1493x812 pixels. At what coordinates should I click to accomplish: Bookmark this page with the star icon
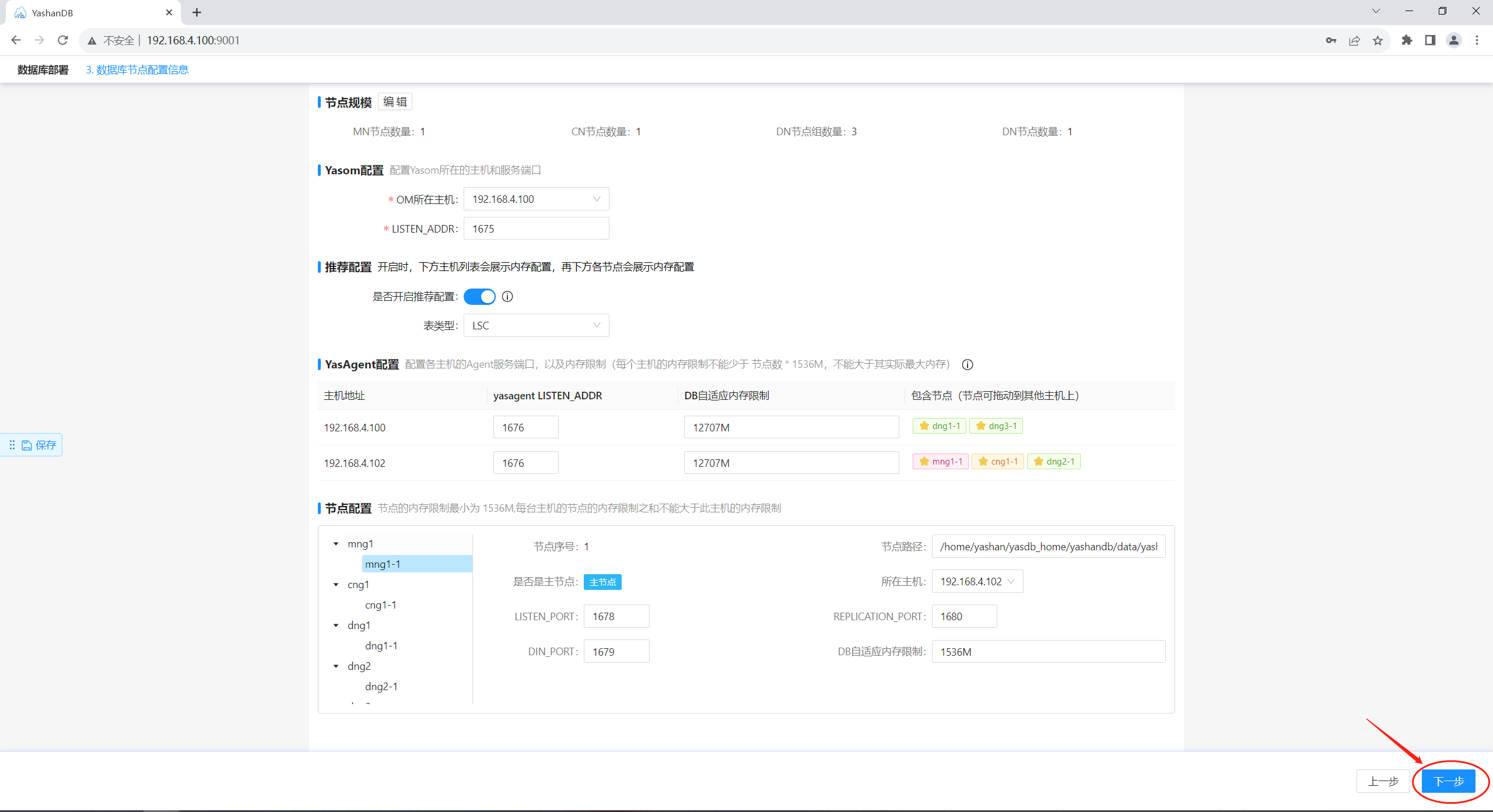1378,40
